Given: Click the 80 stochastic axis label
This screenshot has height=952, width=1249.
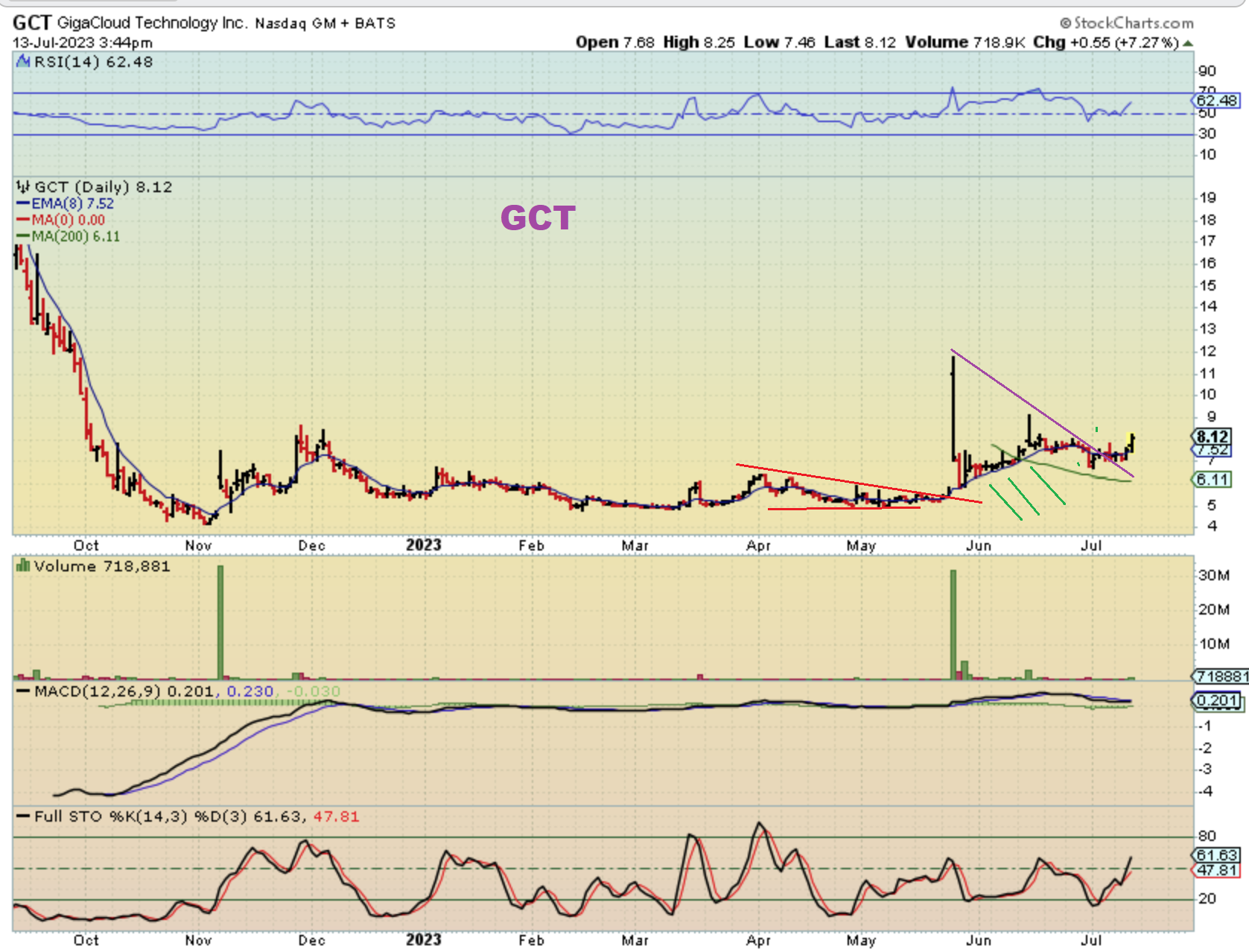Looking at the screenshot, I should [x=1207, y=836].
